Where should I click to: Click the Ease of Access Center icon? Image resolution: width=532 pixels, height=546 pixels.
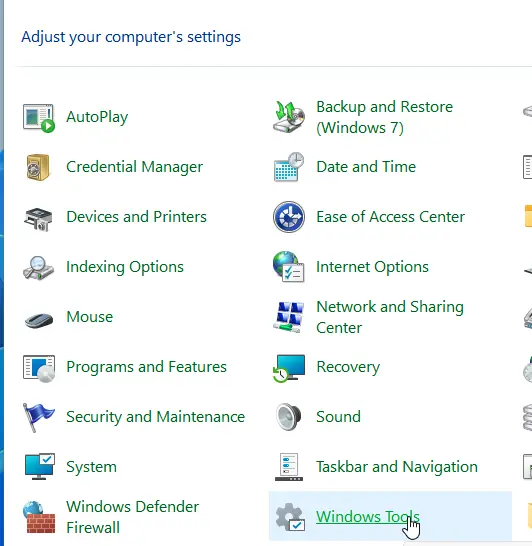[x=289, y=217]
